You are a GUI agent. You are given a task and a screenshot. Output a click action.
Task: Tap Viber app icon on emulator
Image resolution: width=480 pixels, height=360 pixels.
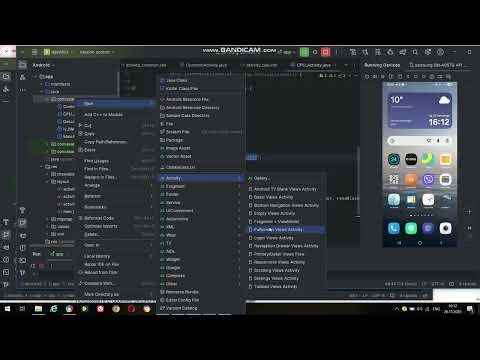coord(428,180)
